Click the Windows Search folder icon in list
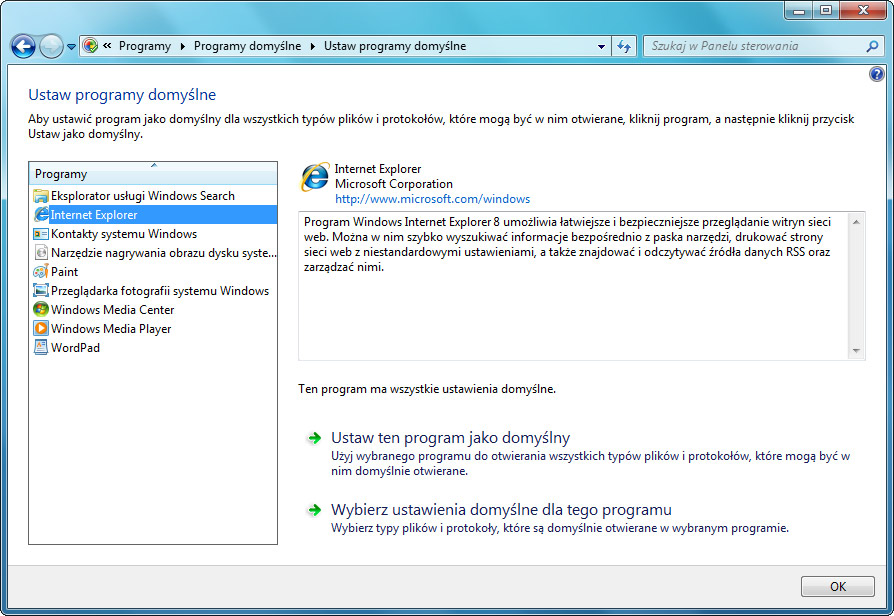The height and width of the screenshot is (616, 894). [x=40, y=196]
